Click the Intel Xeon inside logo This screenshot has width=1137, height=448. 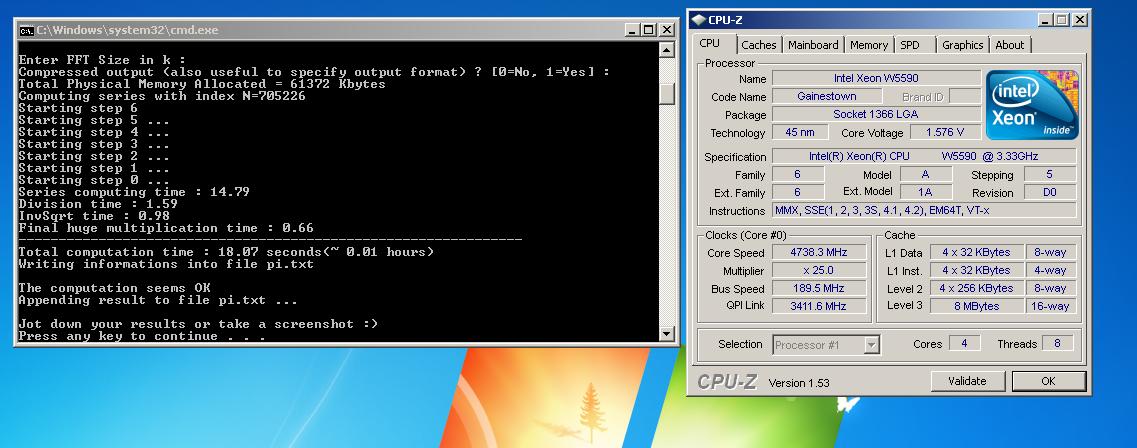(x=1032, y=105)
